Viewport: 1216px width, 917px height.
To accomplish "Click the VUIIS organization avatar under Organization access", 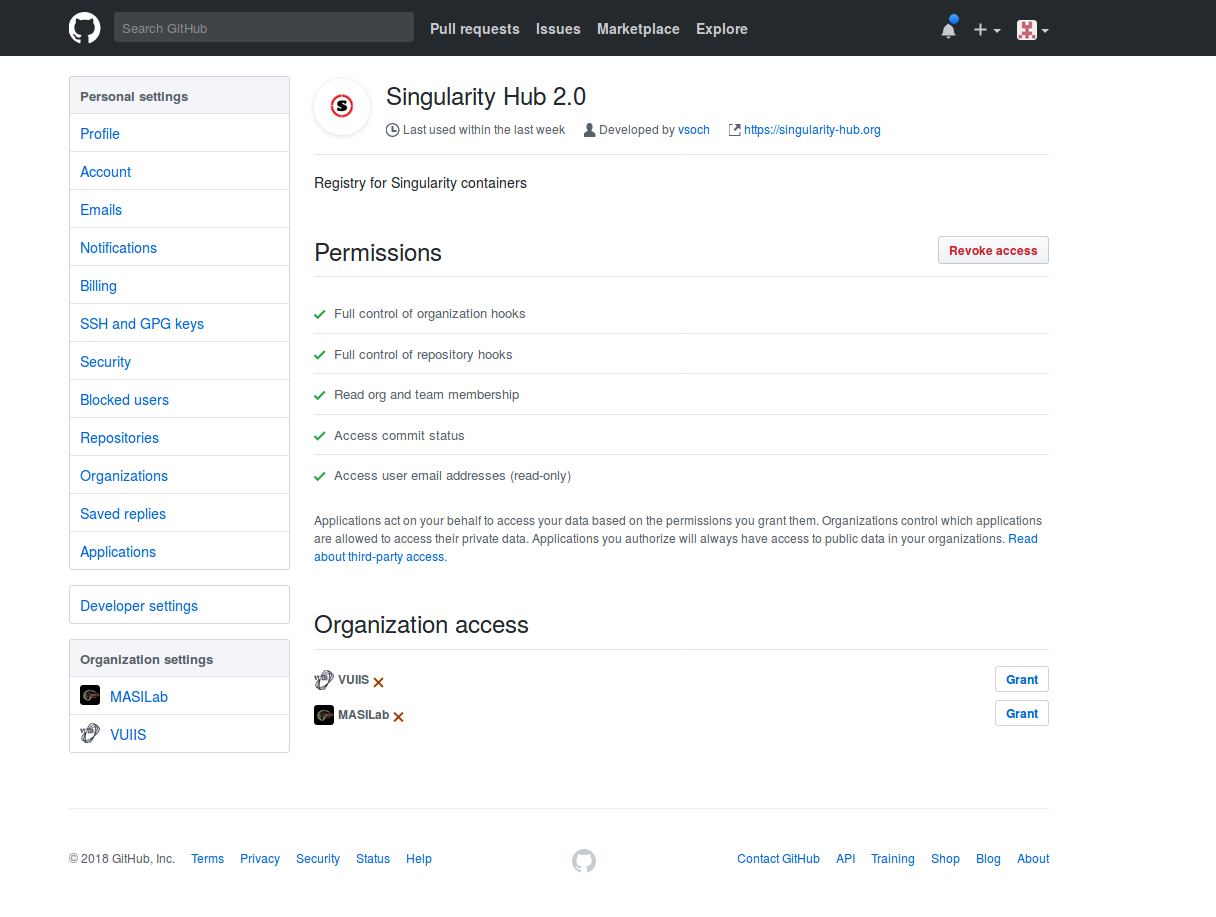I will [x=324, y=679].
